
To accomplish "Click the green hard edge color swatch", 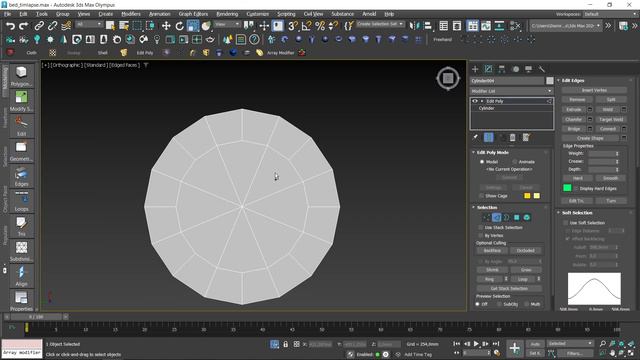I will [567, 188].
